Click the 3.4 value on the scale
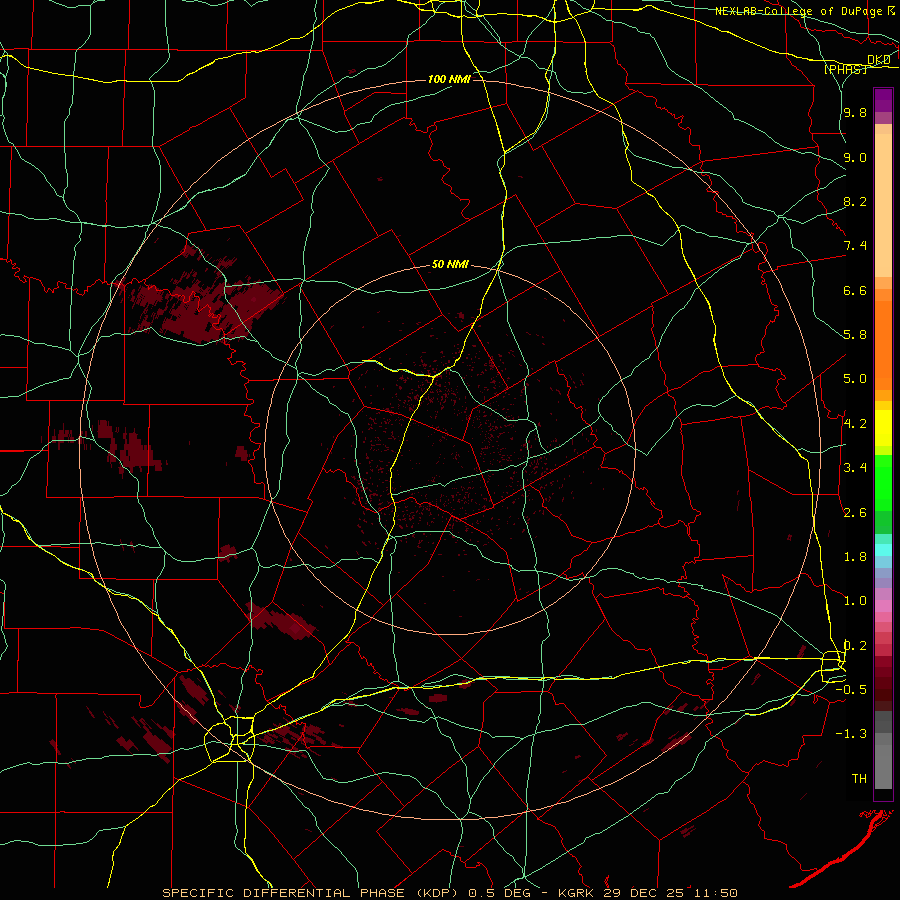Viewport: 900px width, 900px height. [x=855, y=468]
